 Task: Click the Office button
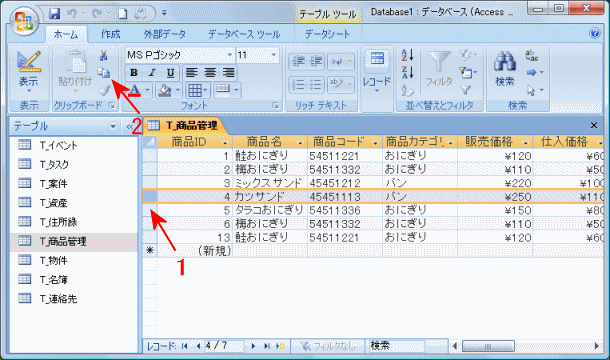(x=24, y=21)
